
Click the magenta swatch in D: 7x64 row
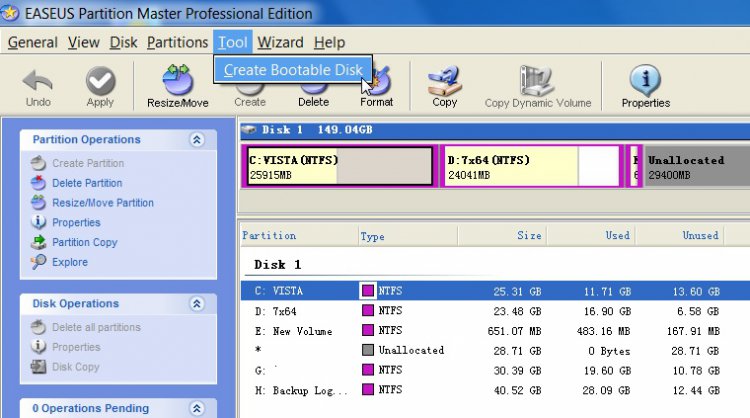(367, 310)
